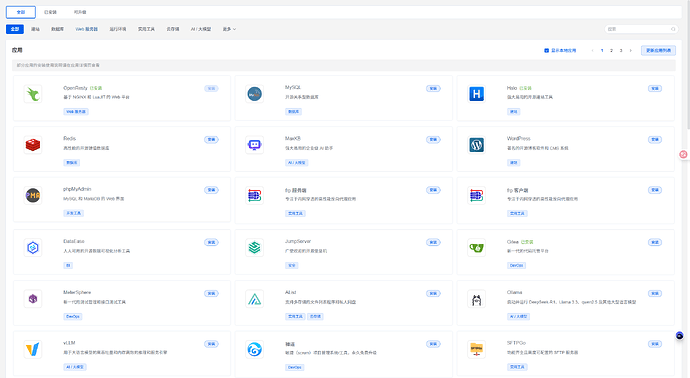Go to next page arrow in pagination
The height and width of the screenshot is (378, 690).
(x=630, y=51)
